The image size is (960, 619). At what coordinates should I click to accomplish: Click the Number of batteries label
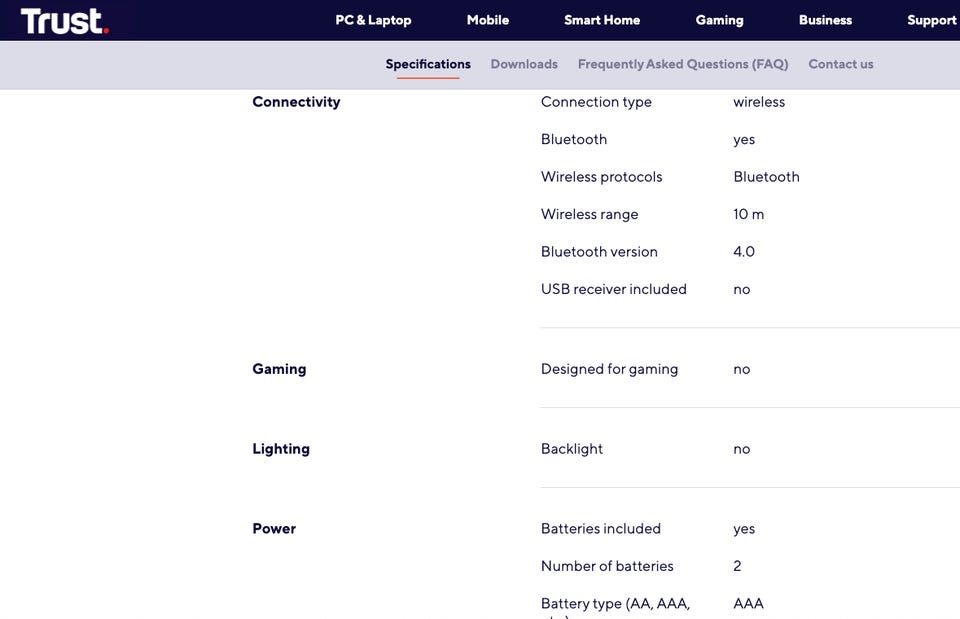pos(607,566)
